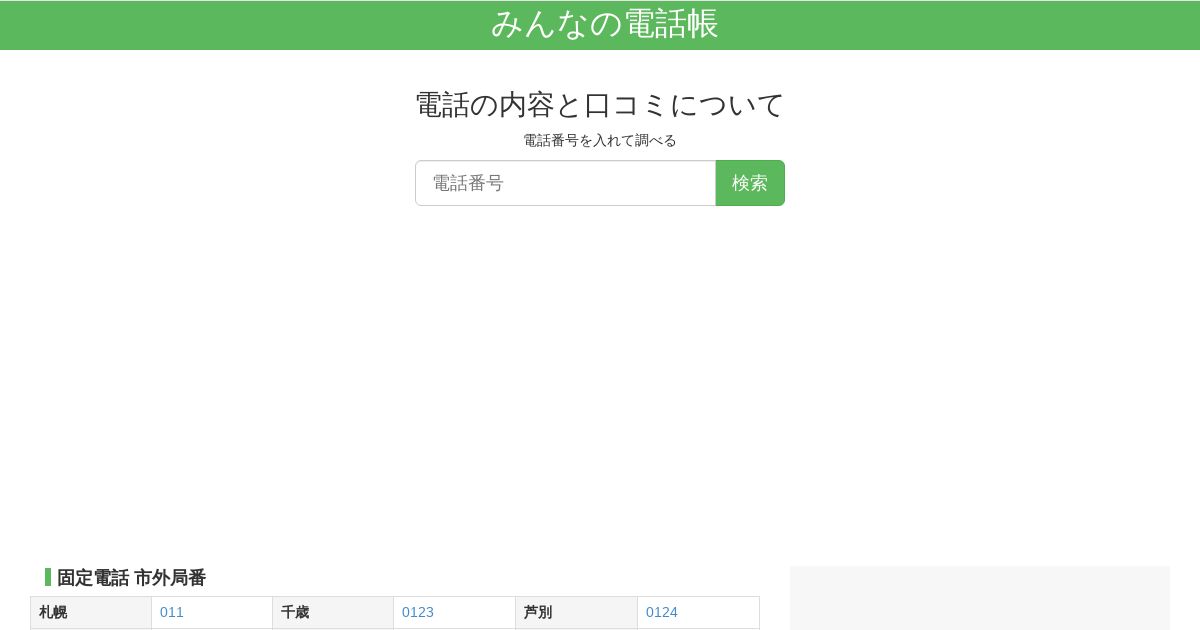
Task: Click the 固定電話 市外局番 heading
Action: coord(131,577)
